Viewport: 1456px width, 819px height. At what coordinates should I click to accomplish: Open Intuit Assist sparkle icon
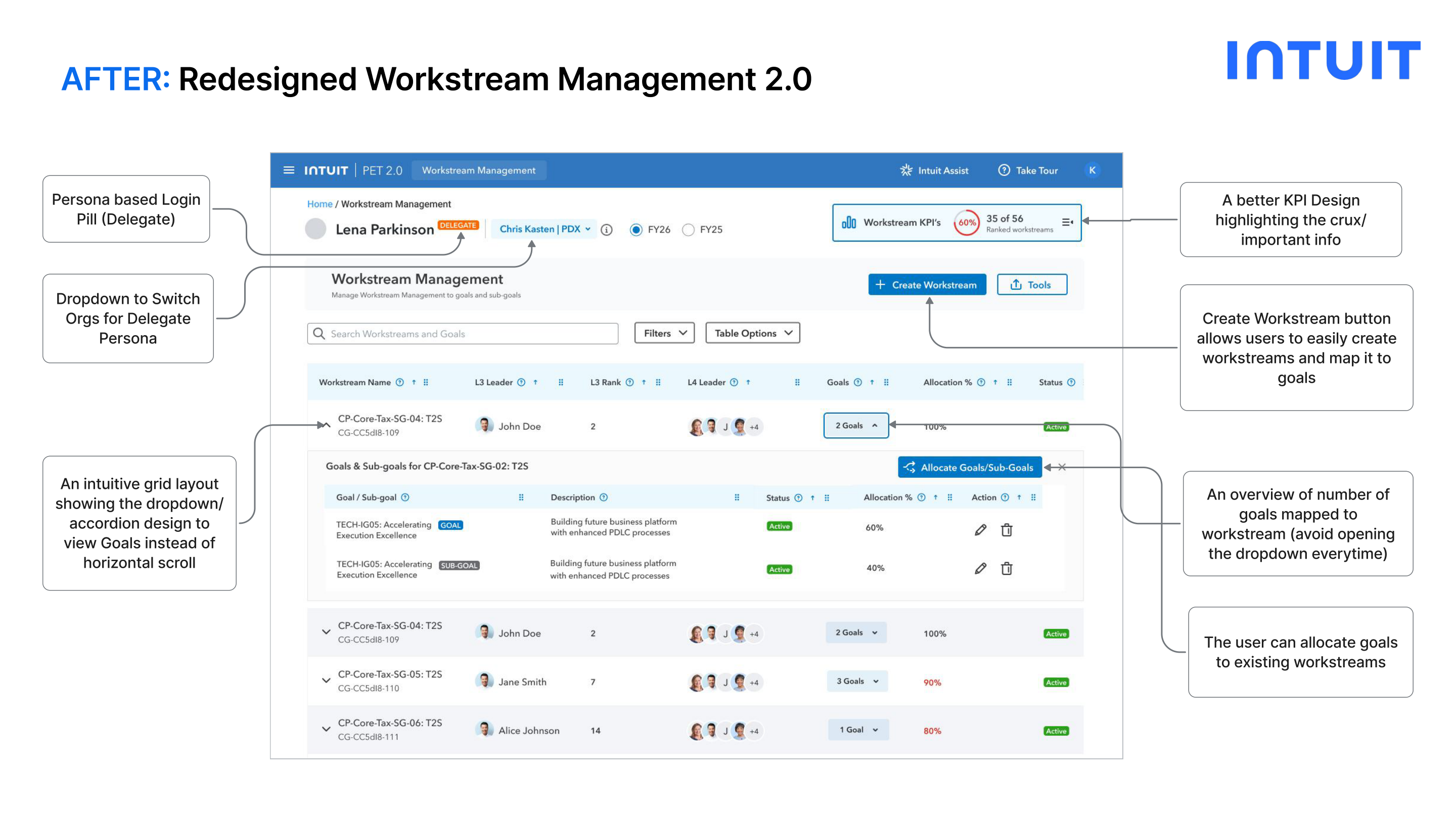(x=906, y=170)
